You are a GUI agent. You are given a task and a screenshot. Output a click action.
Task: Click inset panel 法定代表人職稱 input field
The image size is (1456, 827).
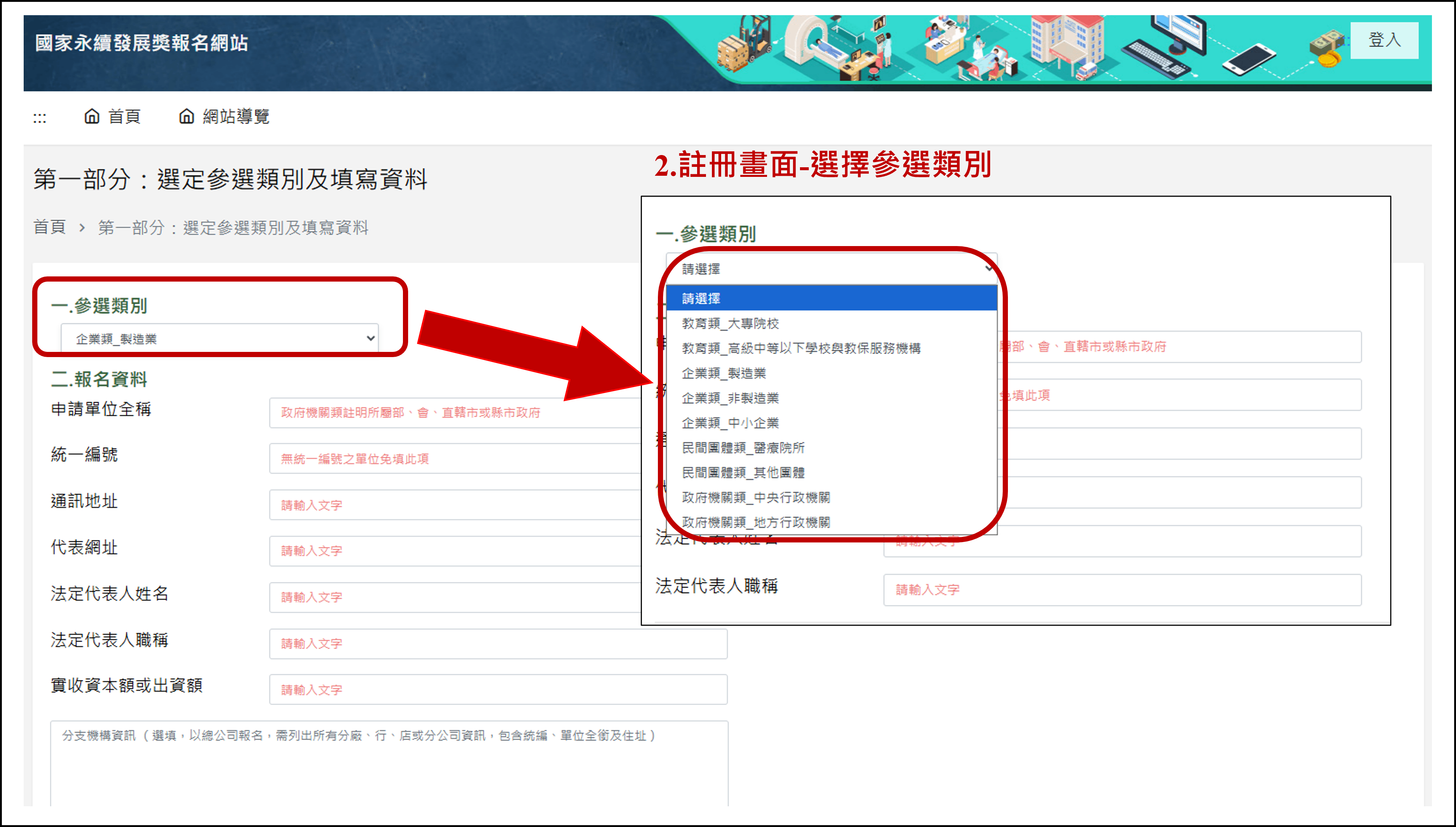1122,589
